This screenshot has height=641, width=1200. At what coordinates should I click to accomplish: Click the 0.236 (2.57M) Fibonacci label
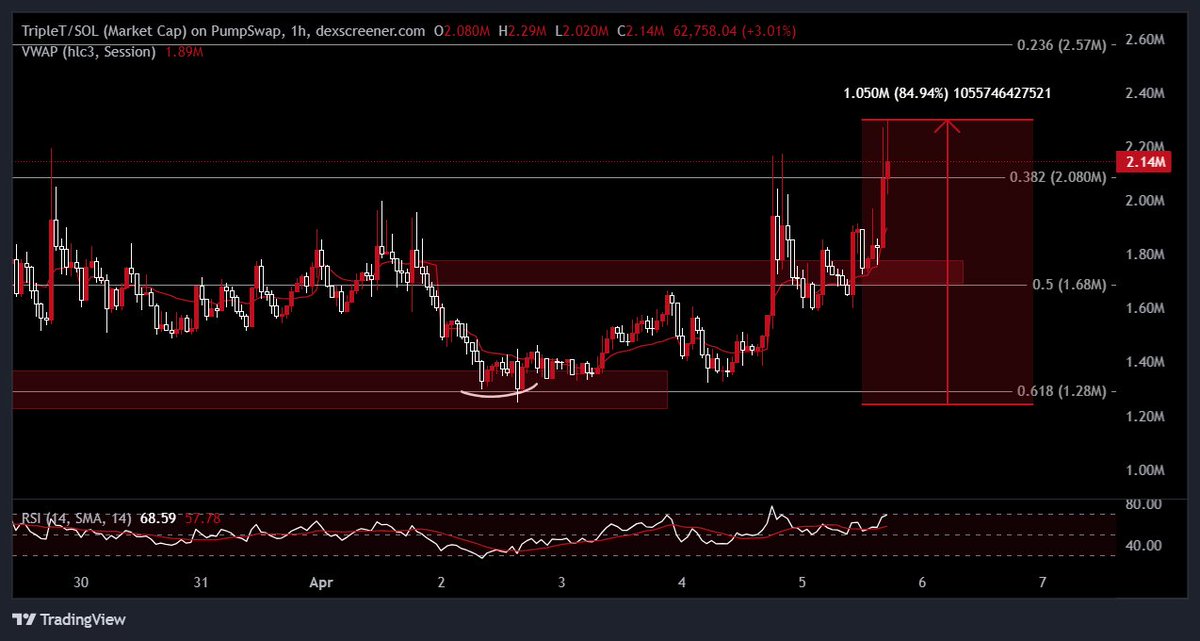click(1062, 45)
